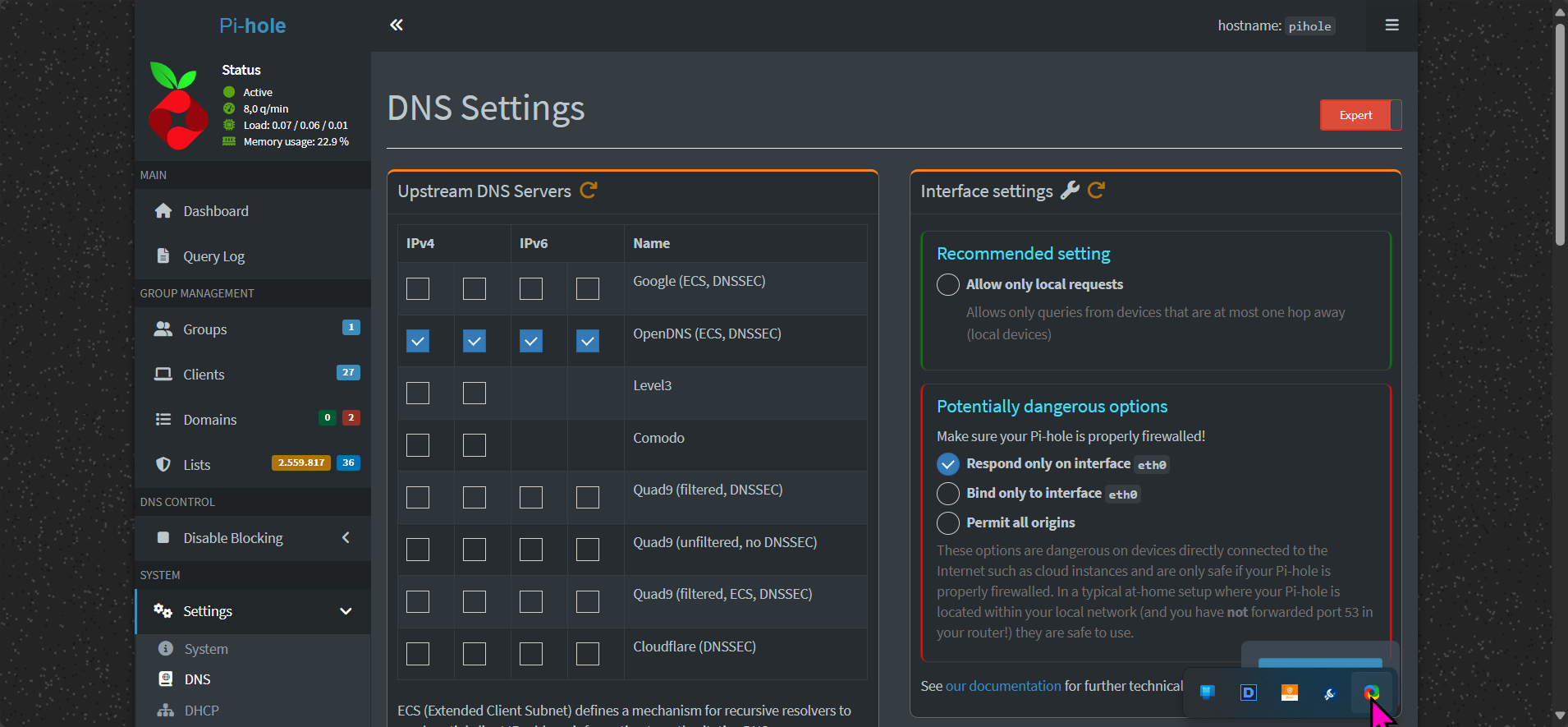Screen dimensions: 1568x727
Task: Select Allow only local requests option
Action: [x=948, y=285]
